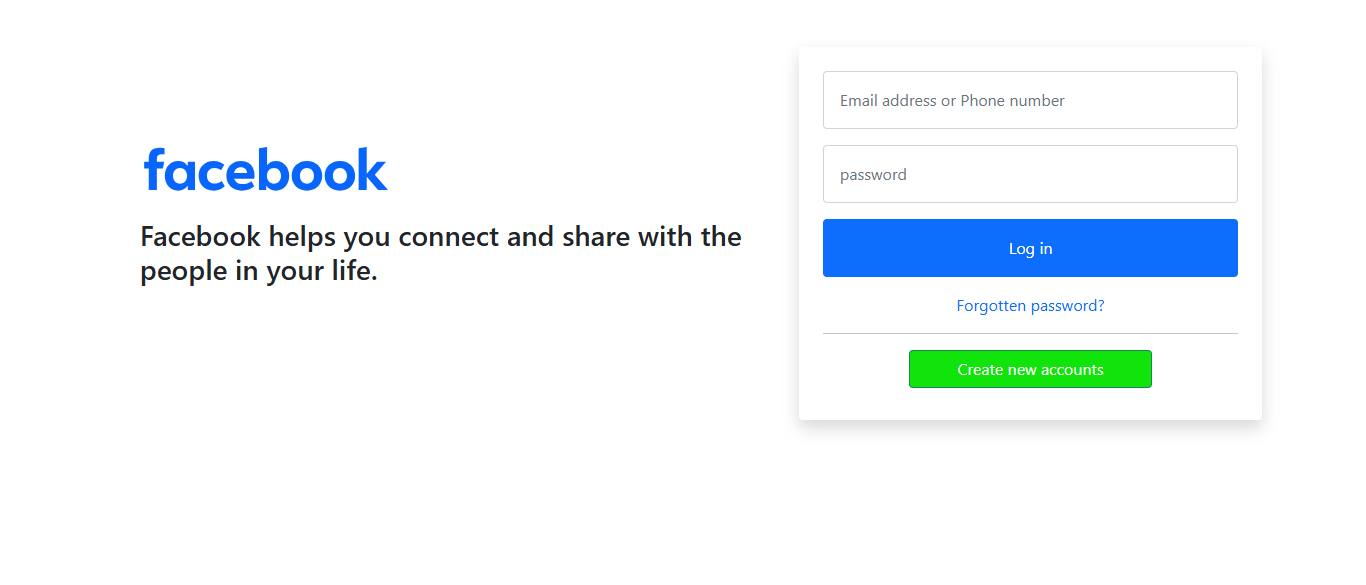Image resolution: width=1366 pixels, height=585 pixels.
Task: Hit the Log in button label
Action: tap(1030, 249)
